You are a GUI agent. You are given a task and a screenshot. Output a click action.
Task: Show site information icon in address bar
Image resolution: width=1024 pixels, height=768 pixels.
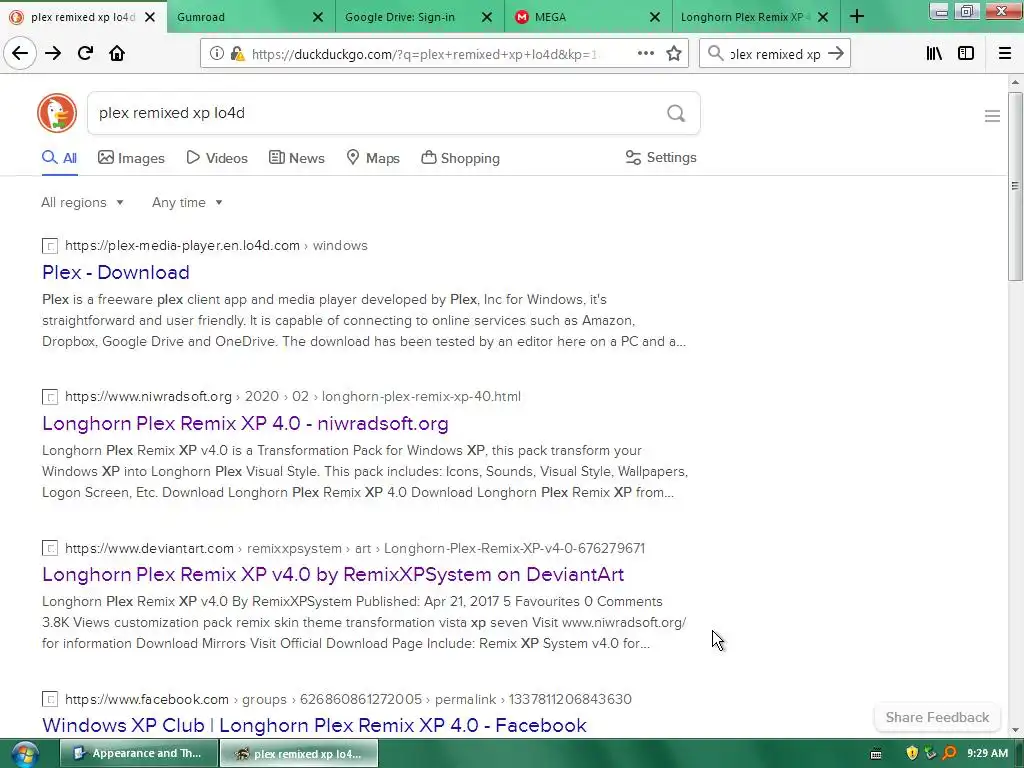point(216,54)
